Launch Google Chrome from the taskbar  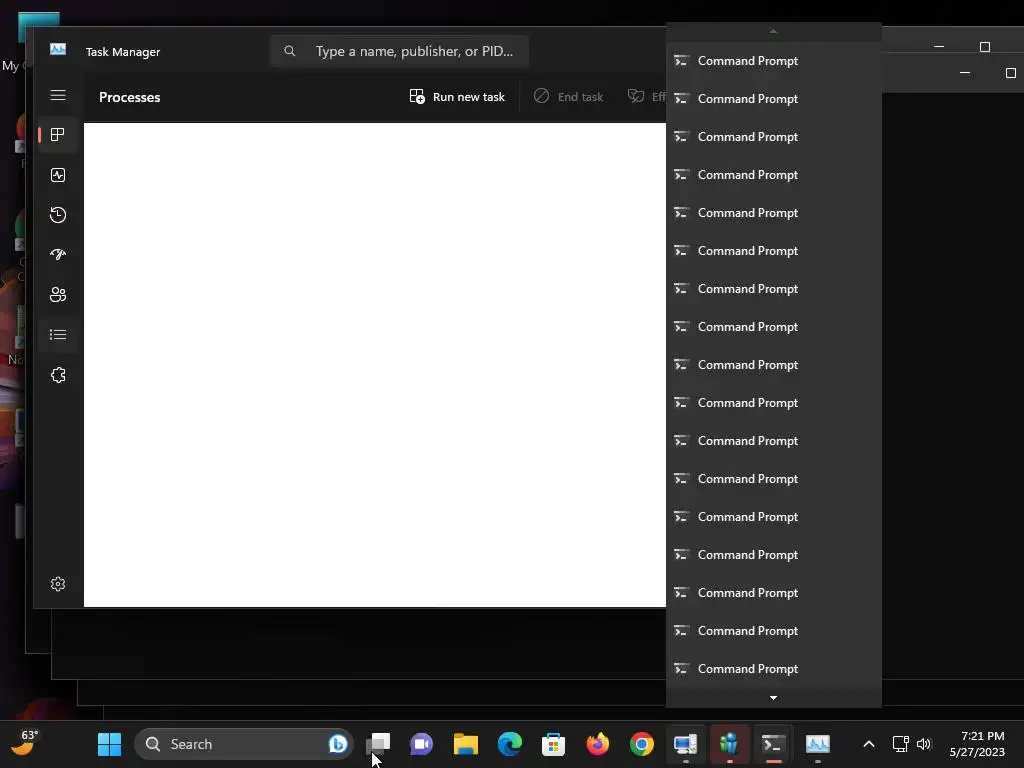(641, 744)
